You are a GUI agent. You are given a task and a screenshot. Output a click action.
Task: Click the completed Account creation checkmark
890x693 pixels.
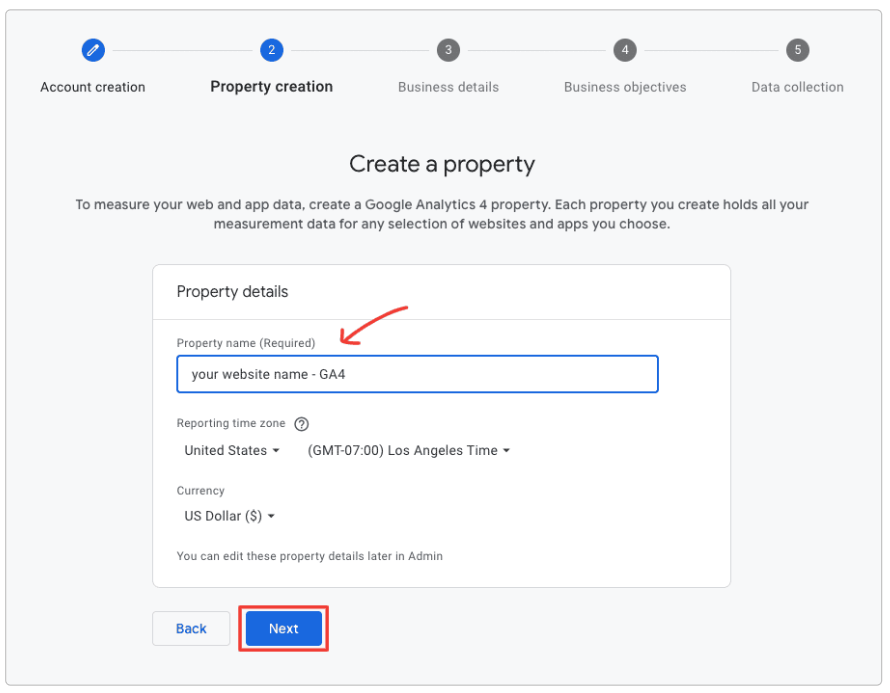93,50
